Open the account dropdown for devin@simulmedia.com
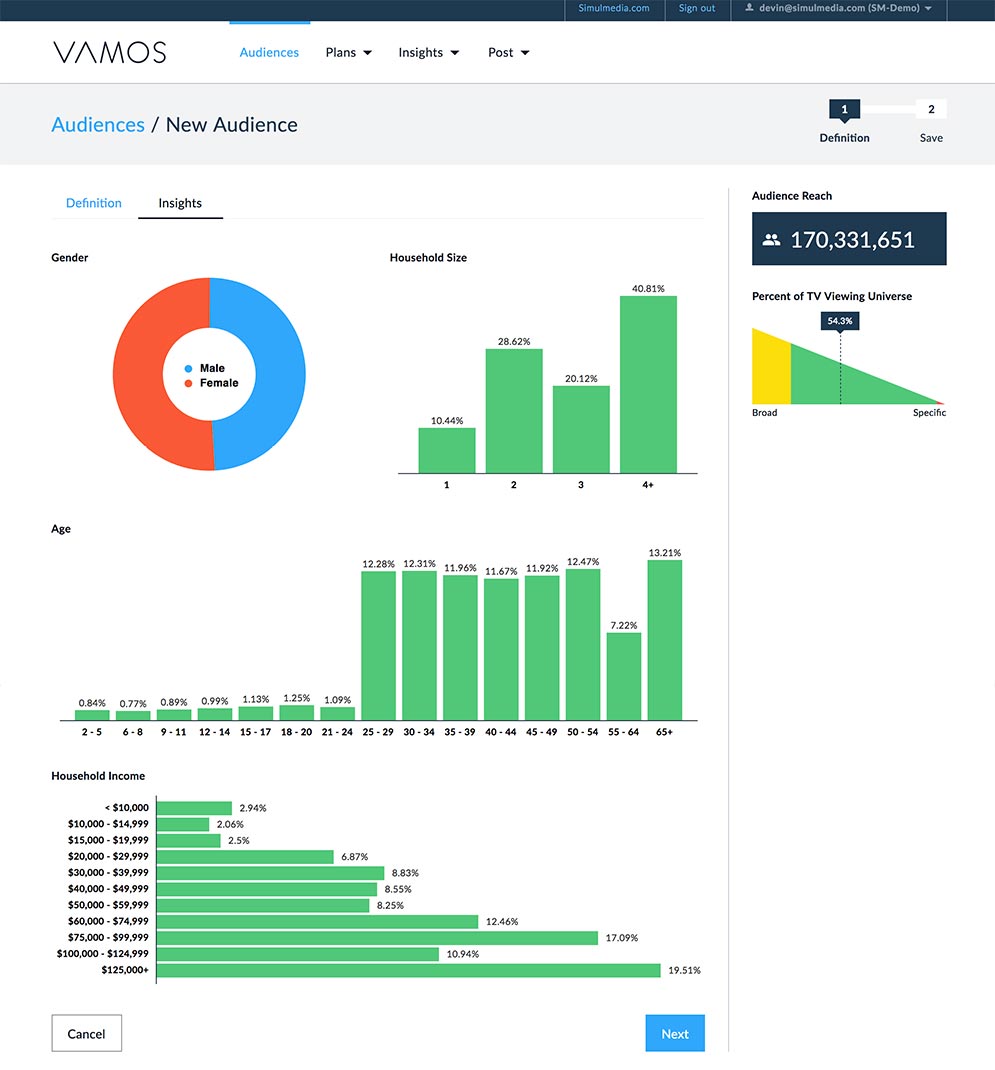This screenshot has height=1070, width=995. point(839,9)
